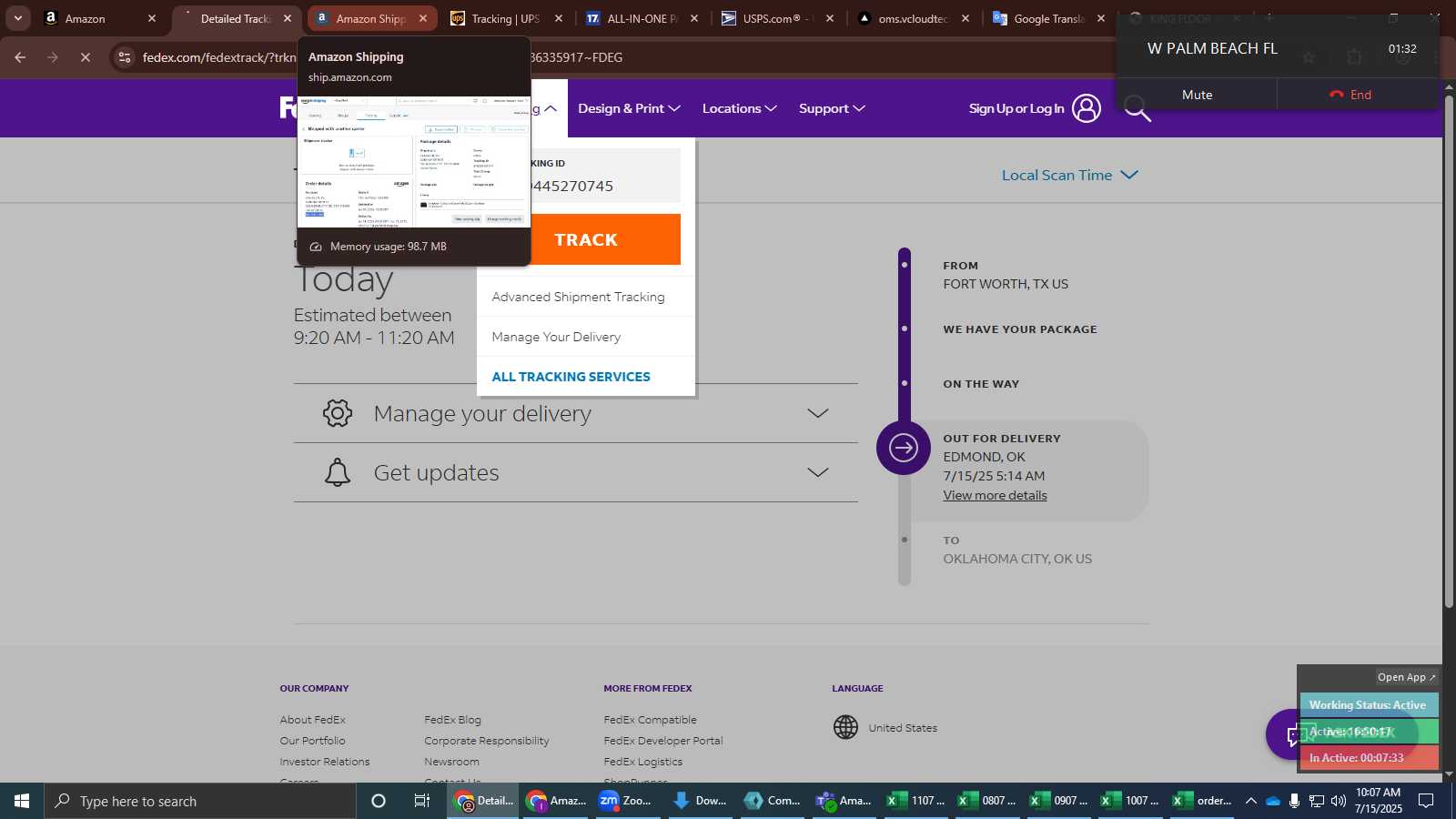Click the FedEx search magnifier icon
Image resolution: width=1456 pixels, height=819 pixels.
1137,110
